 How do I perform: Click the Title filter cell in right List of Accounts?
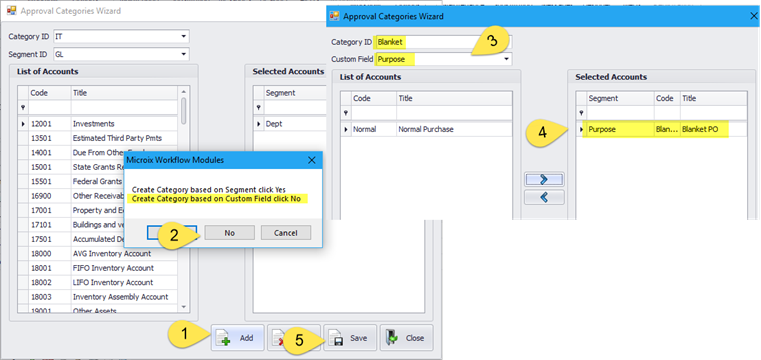point(454,113)
